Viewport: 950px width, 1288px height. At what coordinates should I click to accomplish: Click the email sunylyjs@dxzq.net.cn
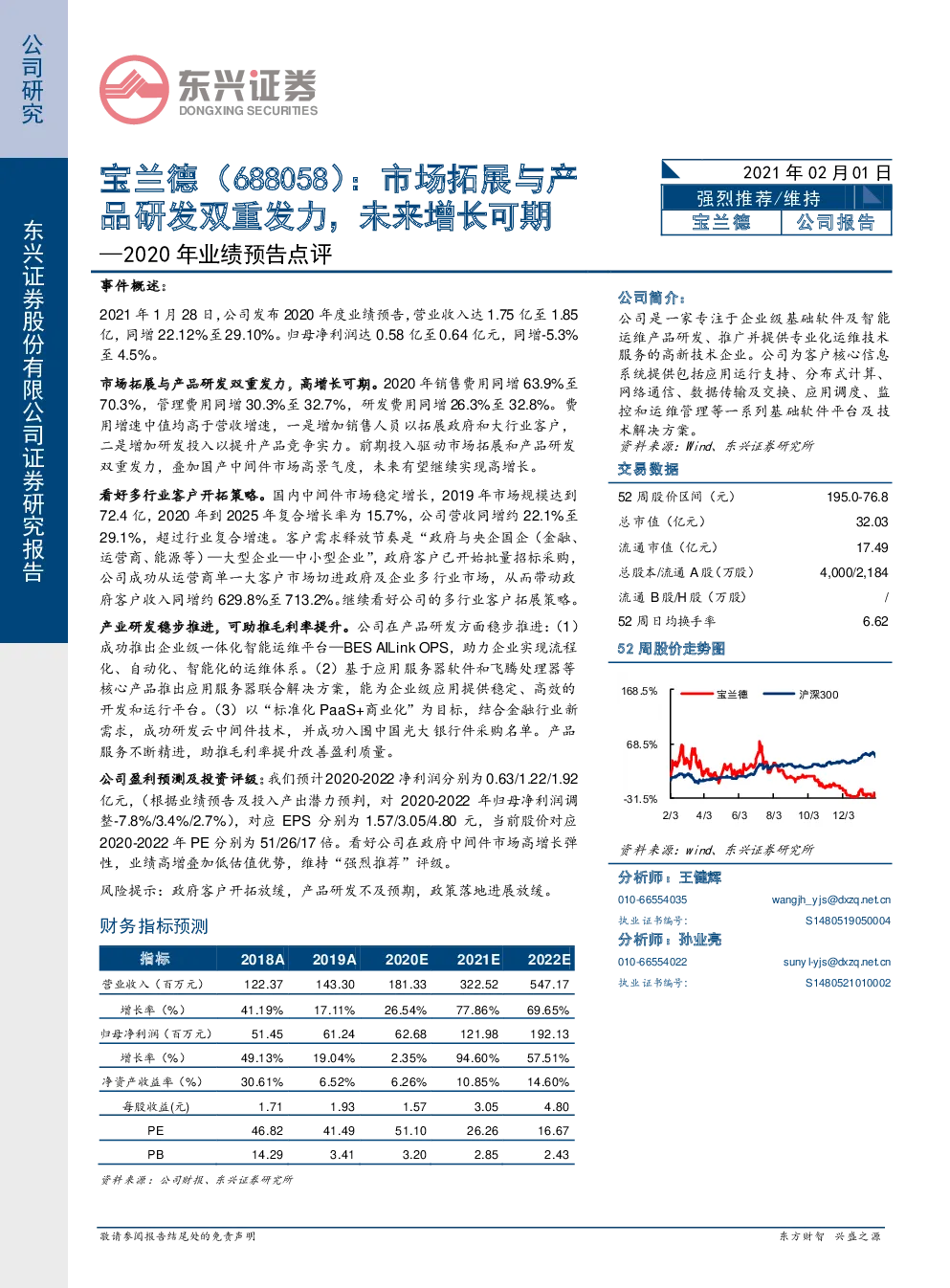pos(837,962)
